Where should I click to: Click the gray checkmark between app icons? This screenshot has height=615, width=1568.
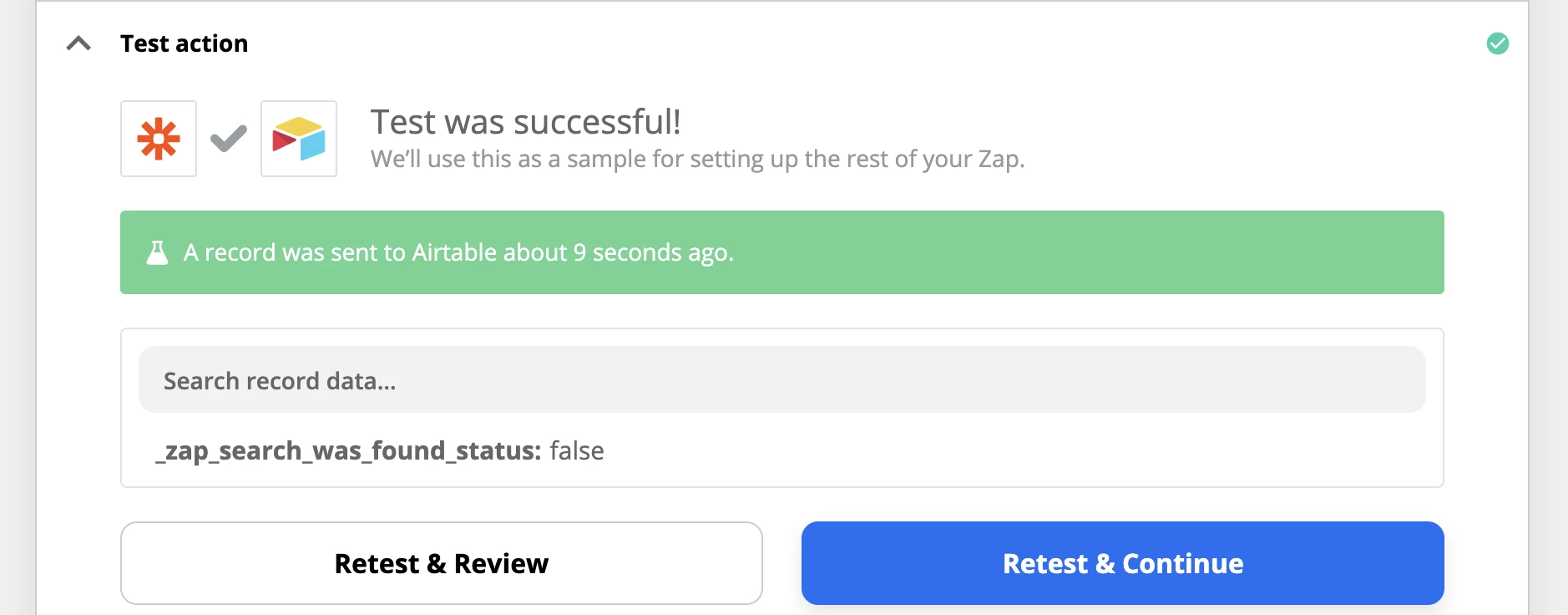[x=229, y=139]
